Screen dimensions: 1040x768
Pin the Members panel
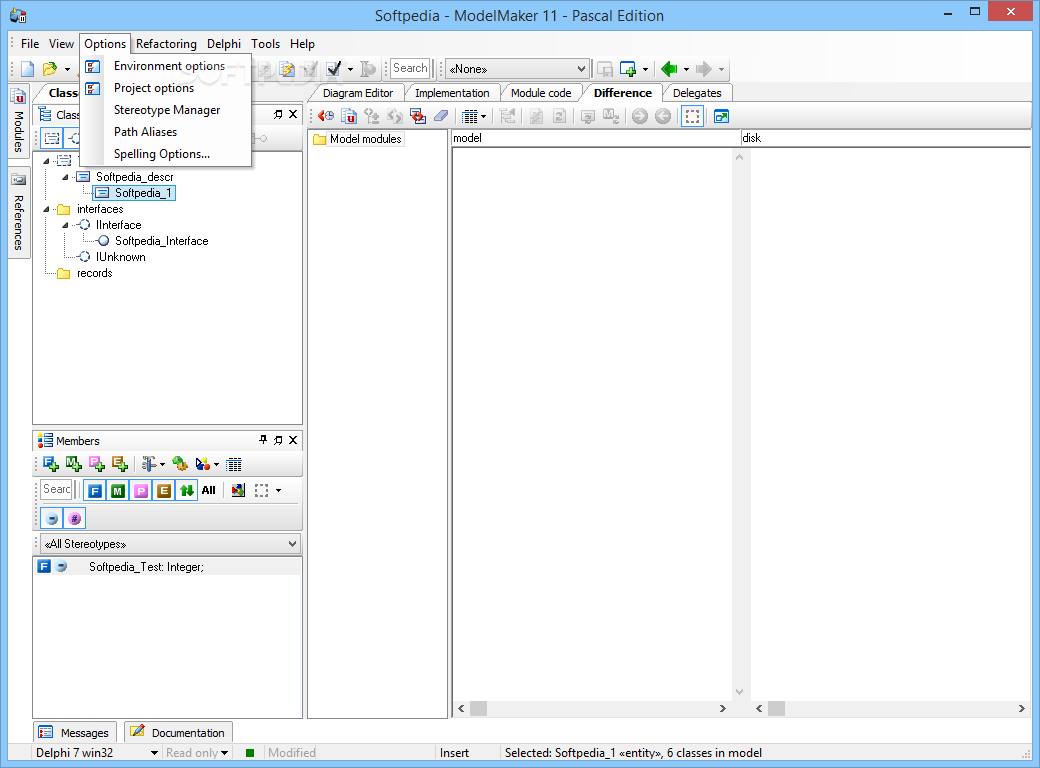coord(263,440)
